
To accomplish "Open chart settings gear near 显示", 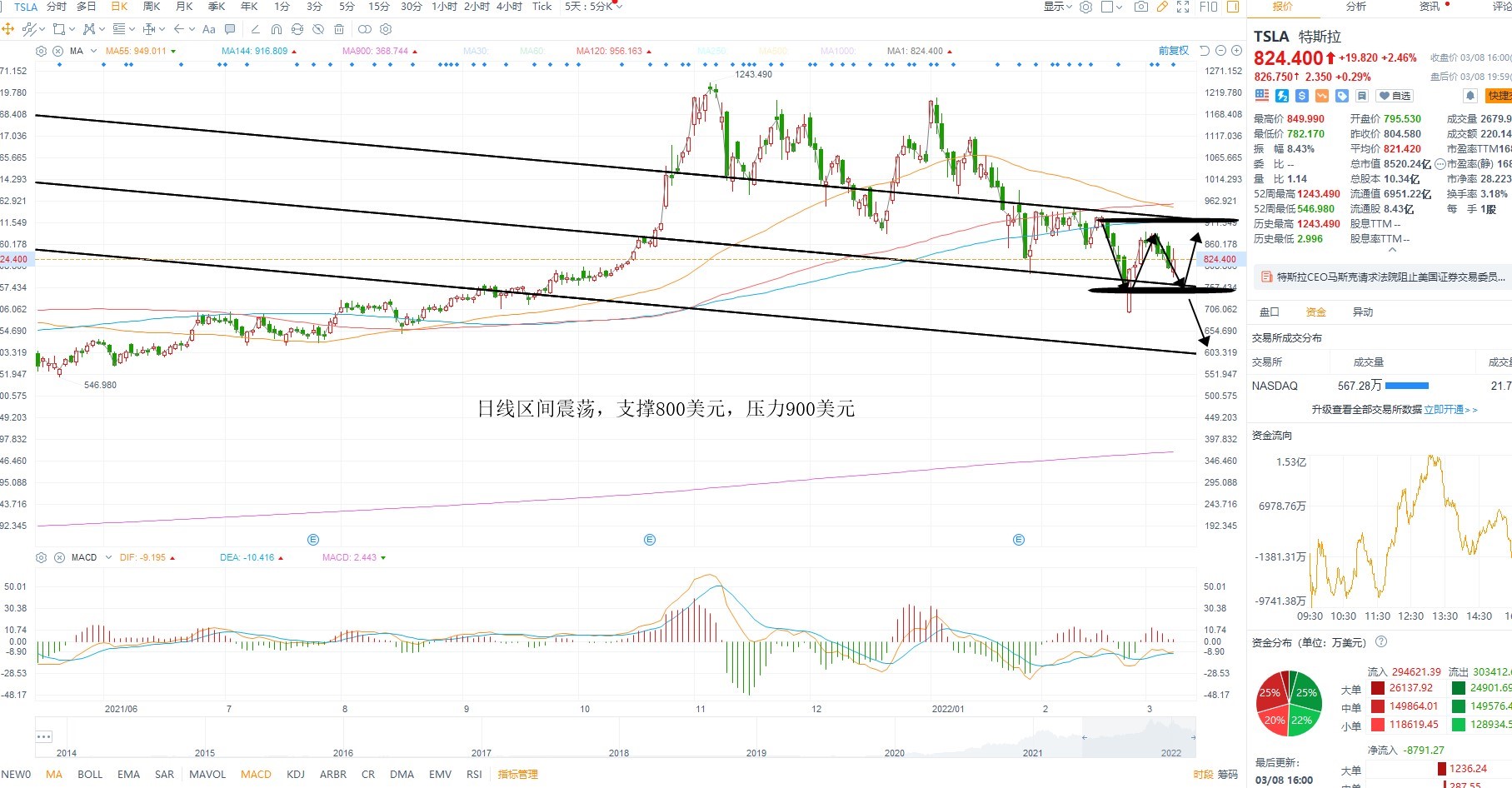I will pos(1085,7).
